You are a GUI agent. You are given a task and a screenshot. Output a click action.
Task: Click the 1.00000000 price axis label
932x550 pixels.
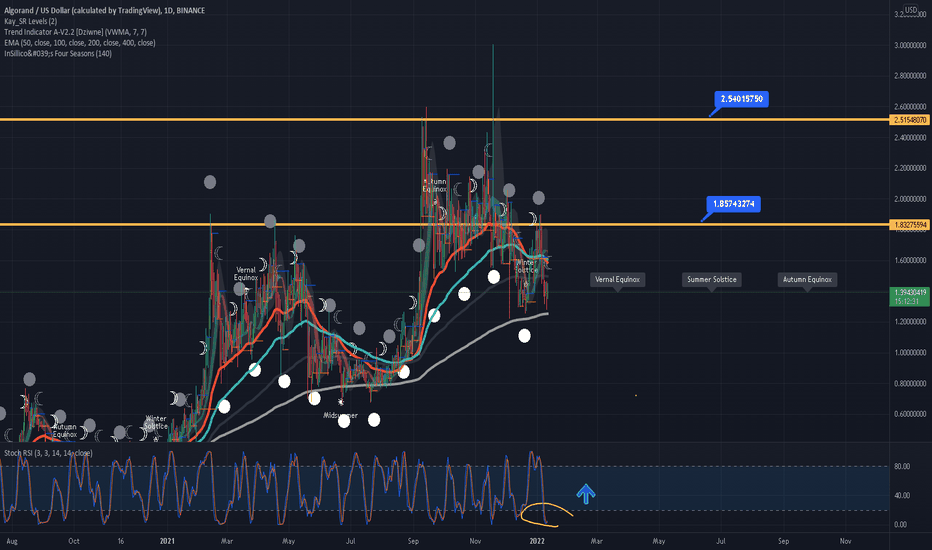(910, 353)
